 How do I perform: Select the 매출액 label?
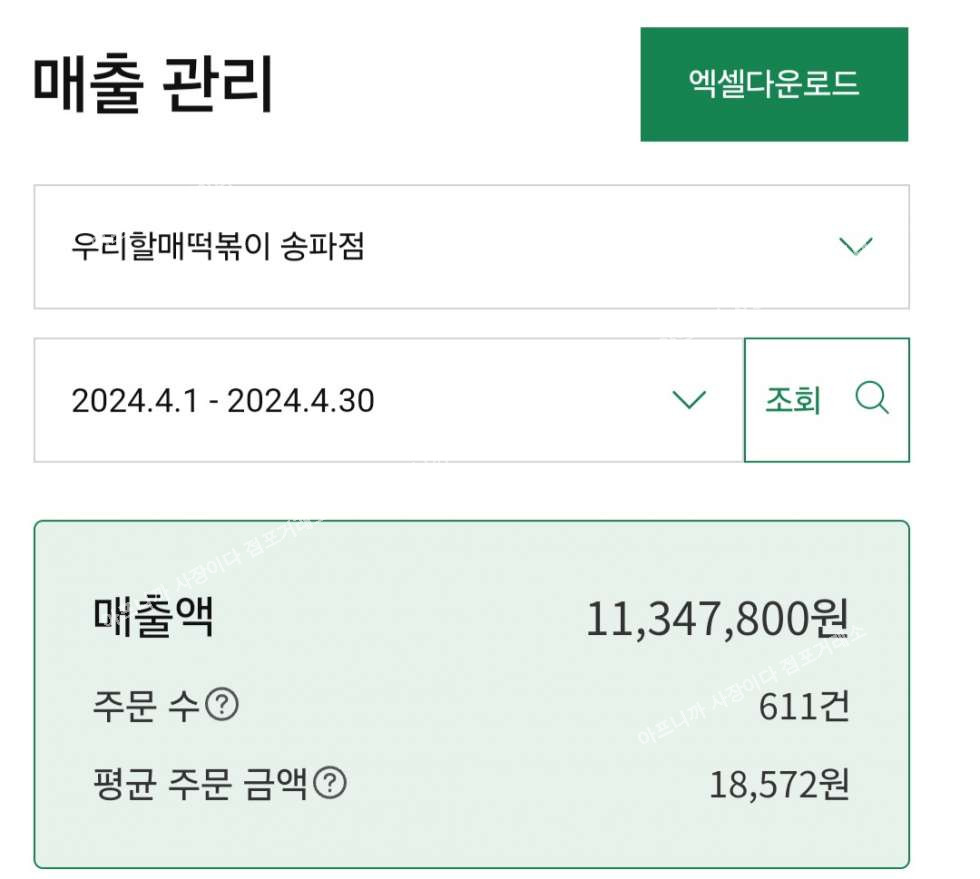coord(152,619)
